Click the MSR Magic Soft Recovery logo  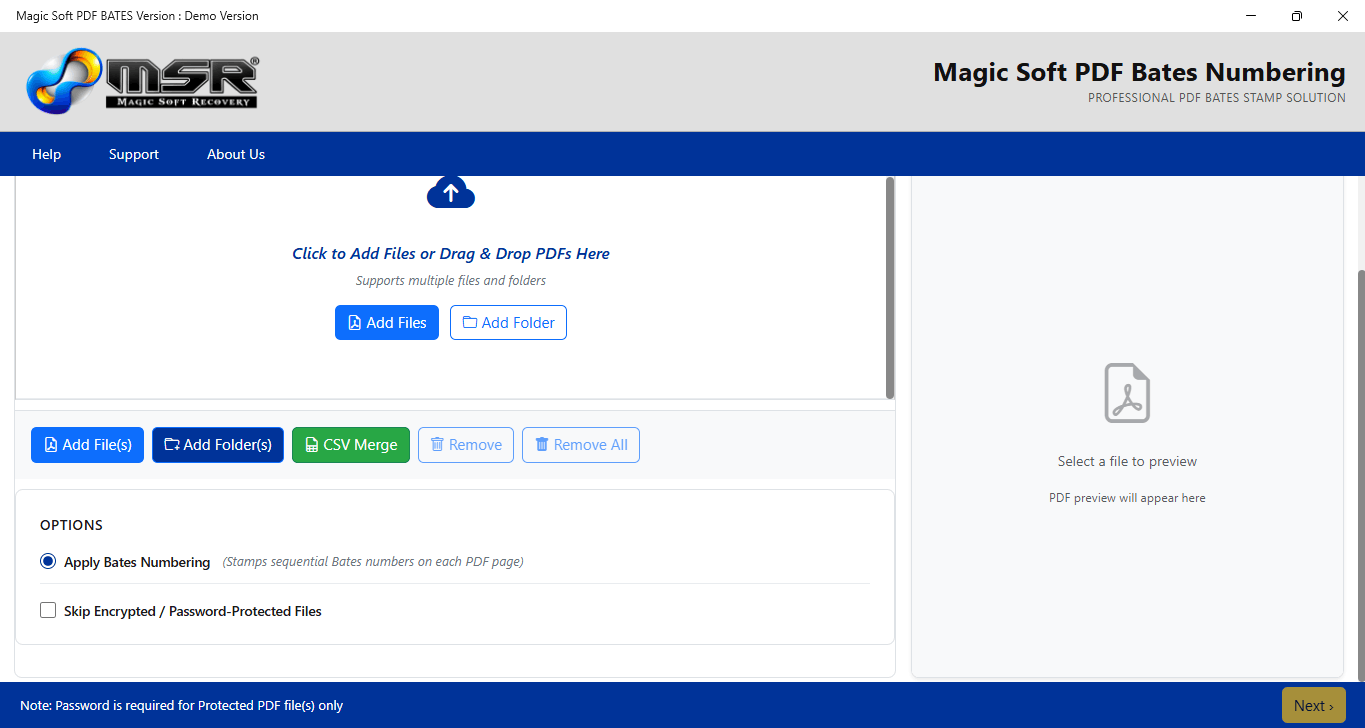click(142, 83)
